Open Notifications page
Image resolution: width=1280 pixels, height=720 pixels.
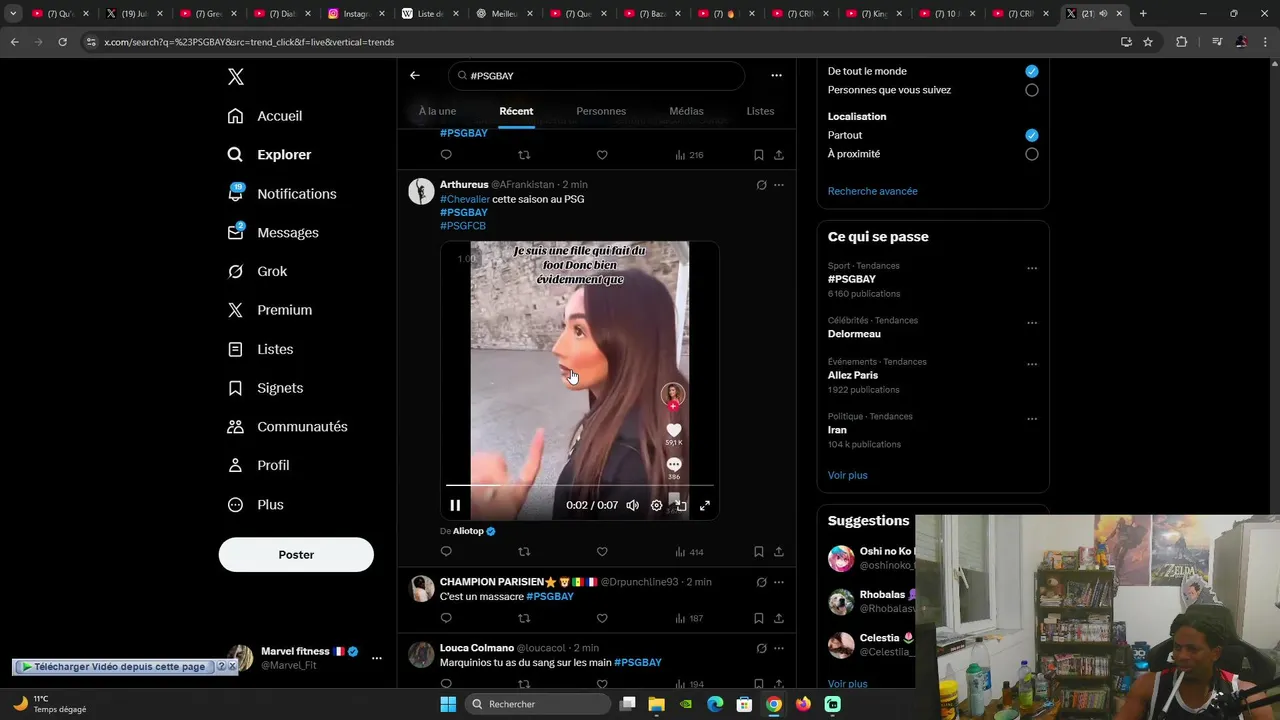283,194
